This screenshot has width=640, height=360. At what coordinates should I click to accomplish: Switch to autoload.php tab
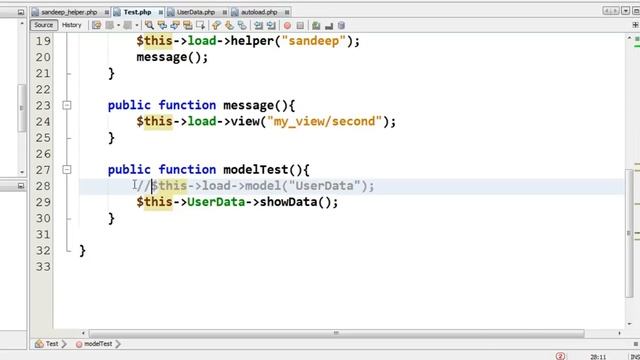(259, 12)
